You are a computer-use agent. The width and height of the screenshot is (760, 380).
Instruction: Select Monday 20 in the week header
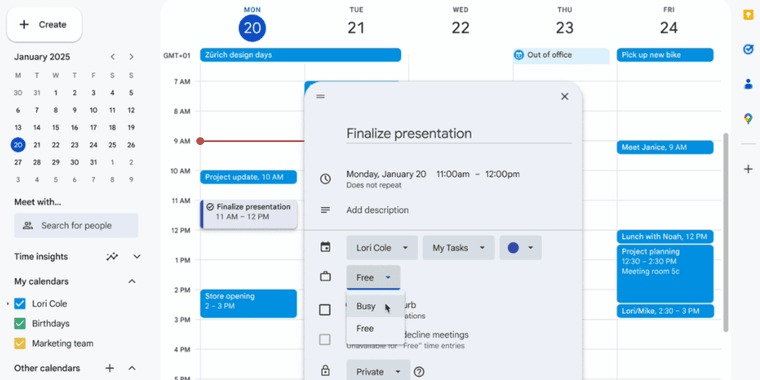[252, 28]
